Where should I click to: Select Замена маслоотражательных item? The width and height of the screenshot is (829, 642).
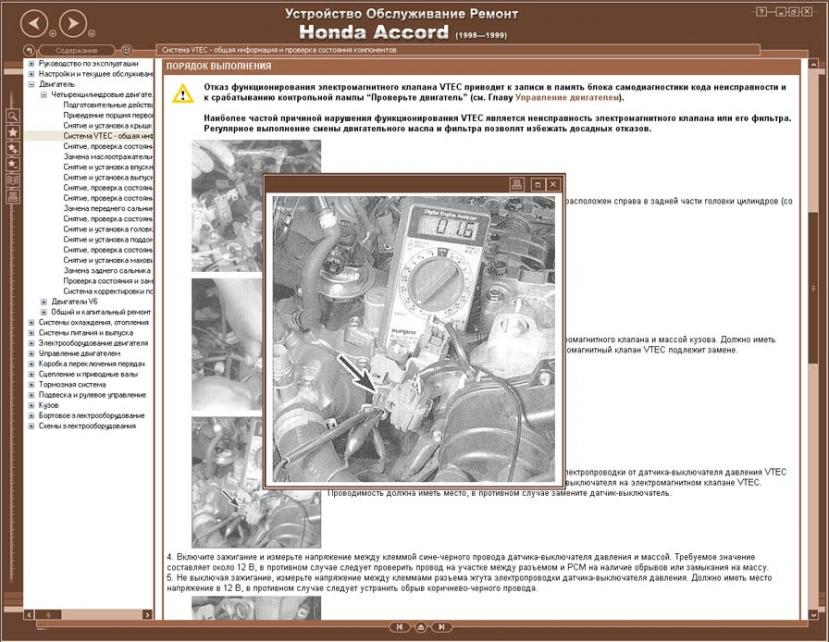108,157
